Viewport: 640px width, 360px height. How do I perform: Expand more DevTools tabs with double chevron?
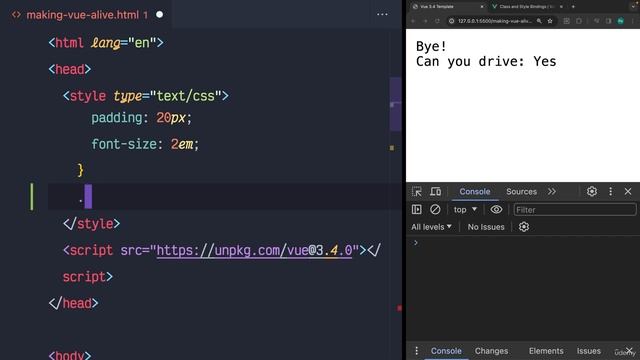[x=552, y=191]
